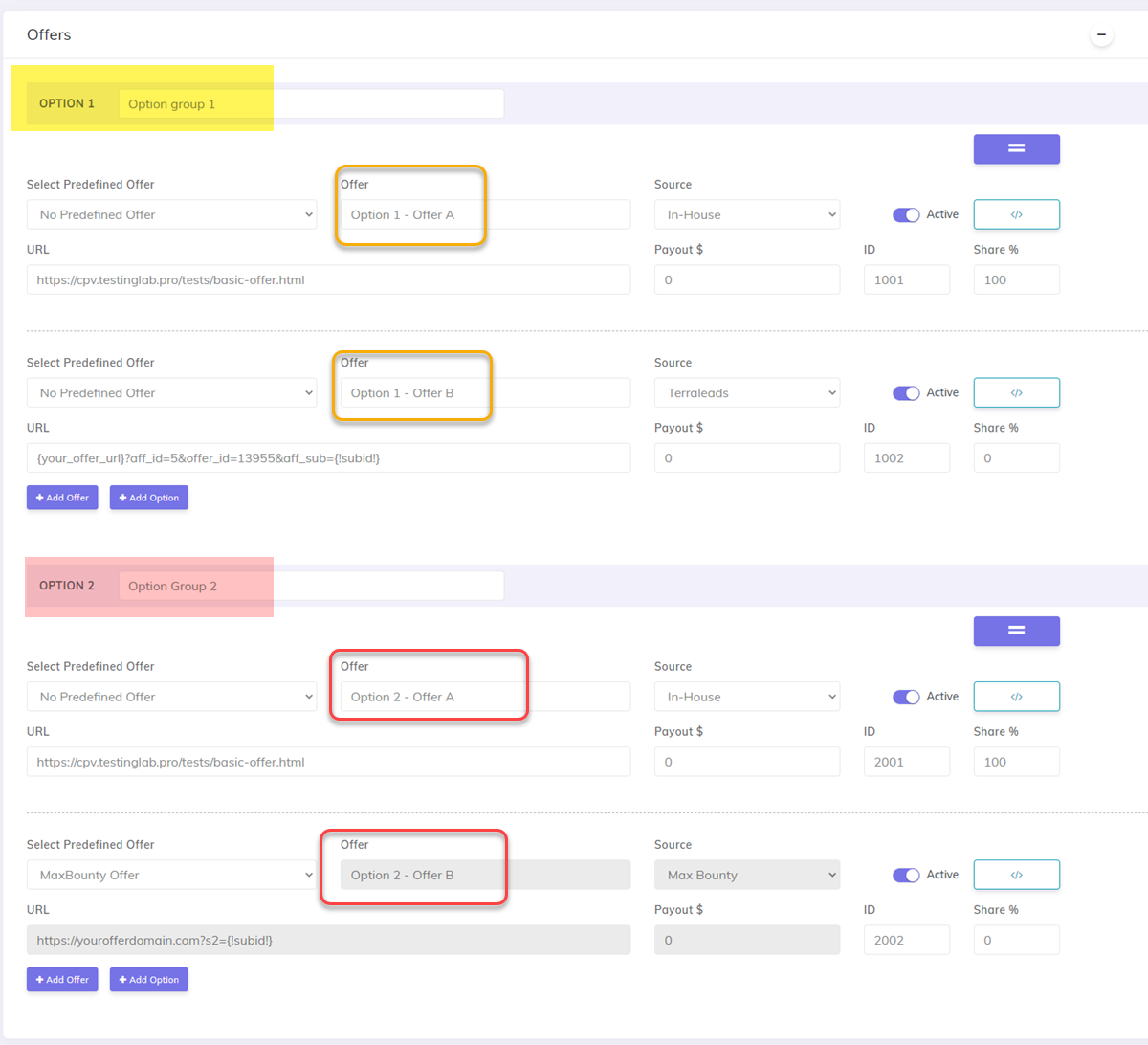Click the reorder handle icon for Option 1 group
This screenshot has width=1148, height=1045.
tap(1016, 149)
